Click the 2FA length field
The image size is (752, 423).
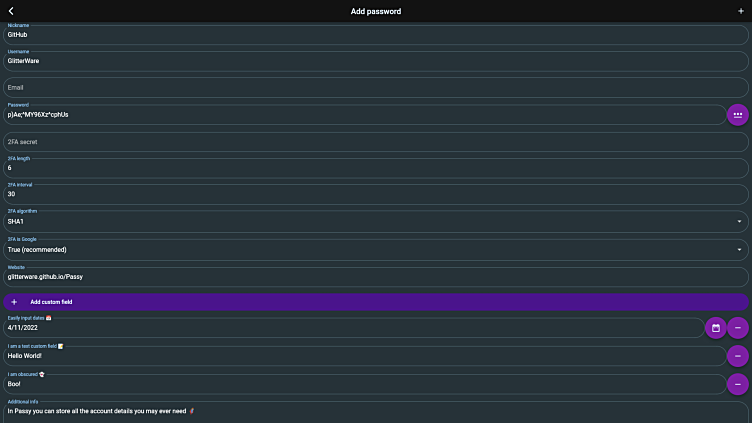(x=375, y=168)
